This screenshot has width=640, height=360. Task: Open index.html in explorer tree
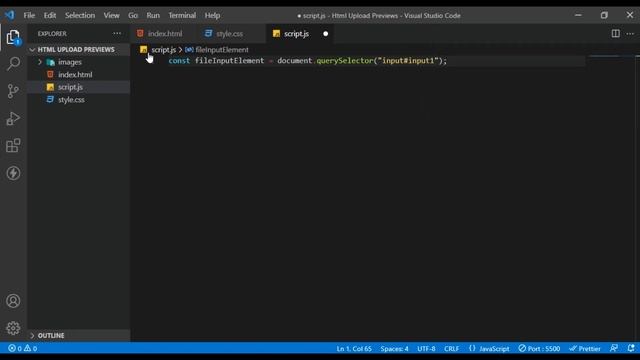pos(78,75)
